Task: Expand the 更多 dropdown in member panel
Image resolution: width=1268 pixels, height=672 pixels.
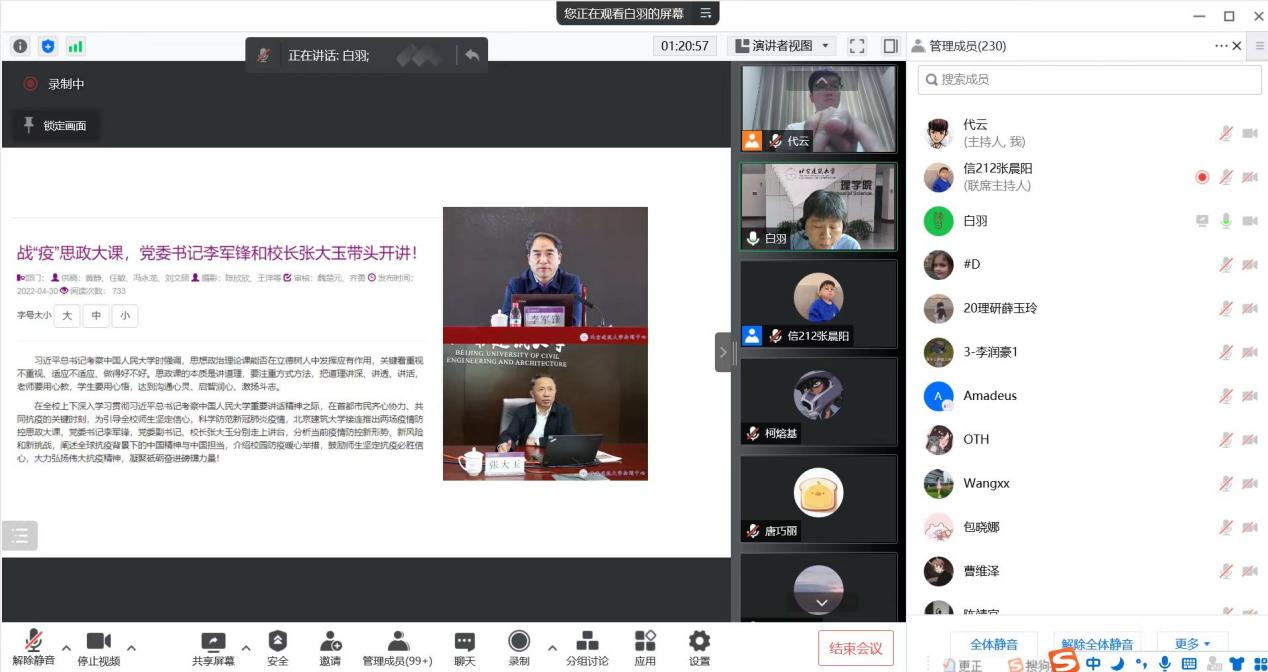Action: point(1192,644)
